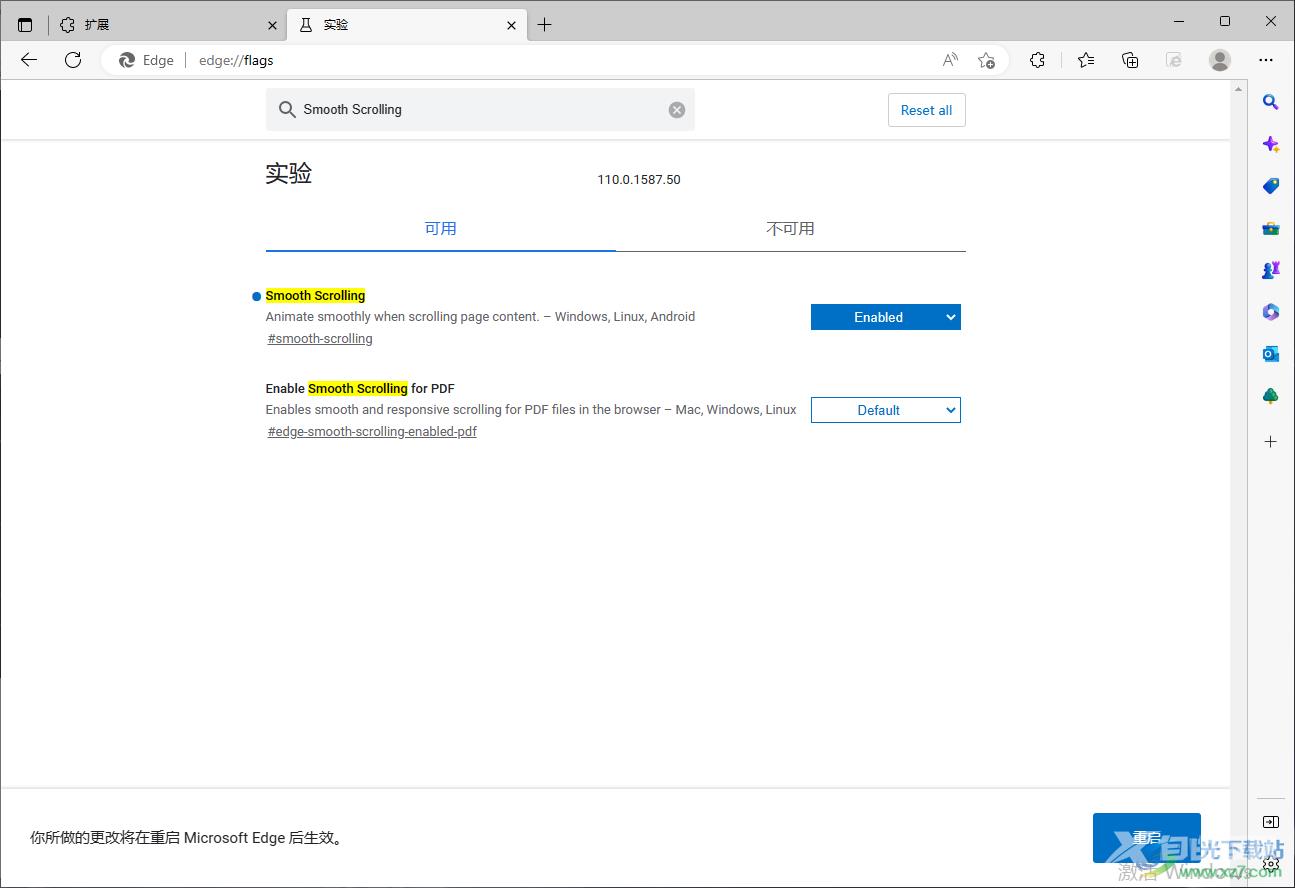Click the Reset all button
1295x888 pixels.
pos(926,110)
